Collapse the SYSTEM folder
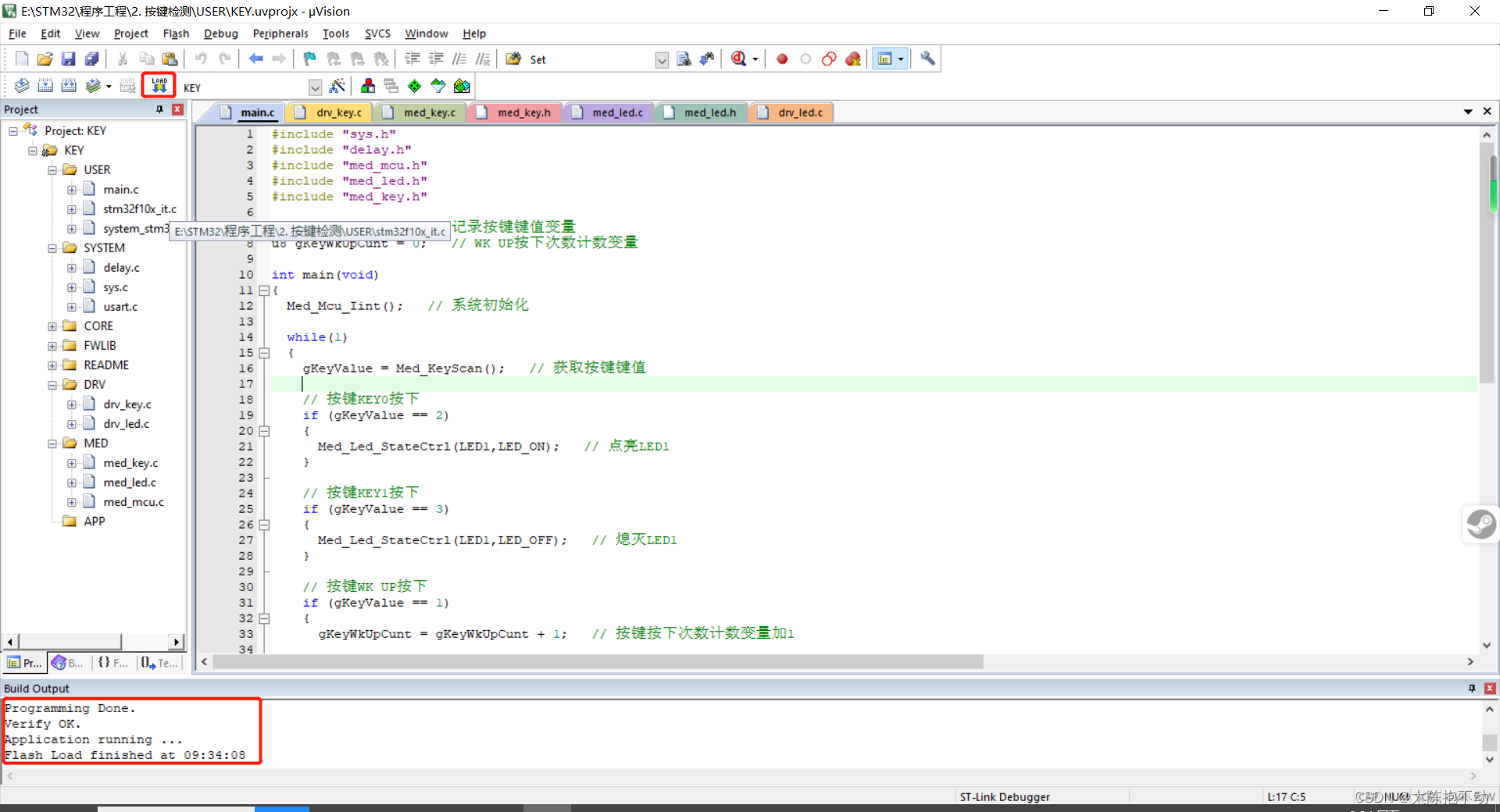This screenshot has height=812, width=1500. [x=52, y=248]
